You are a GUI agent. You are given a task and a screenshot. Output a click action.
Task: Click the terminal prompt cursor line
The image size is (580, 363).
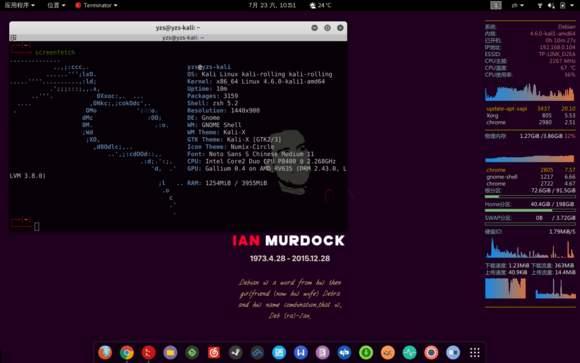click(x=37, y=226)
